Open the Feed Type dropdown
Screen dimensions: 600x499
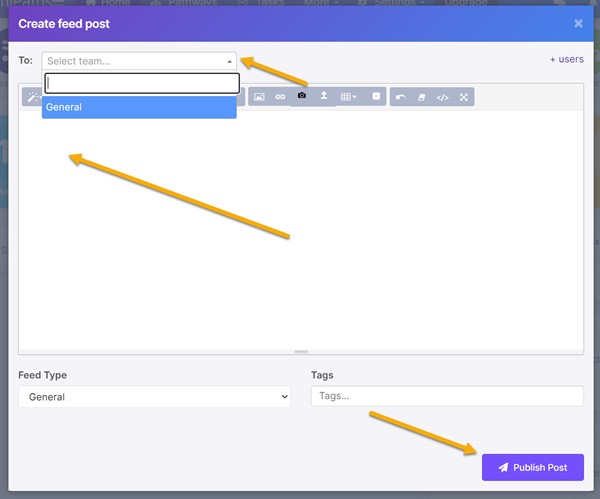point(154,397)
